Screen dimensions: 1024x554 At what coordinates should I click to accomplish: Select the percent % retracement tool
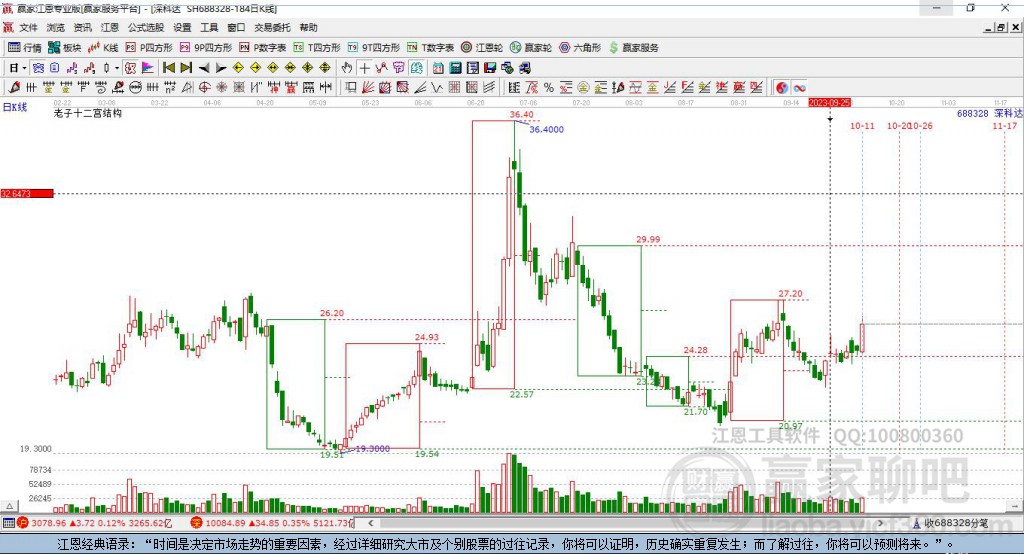549,87
